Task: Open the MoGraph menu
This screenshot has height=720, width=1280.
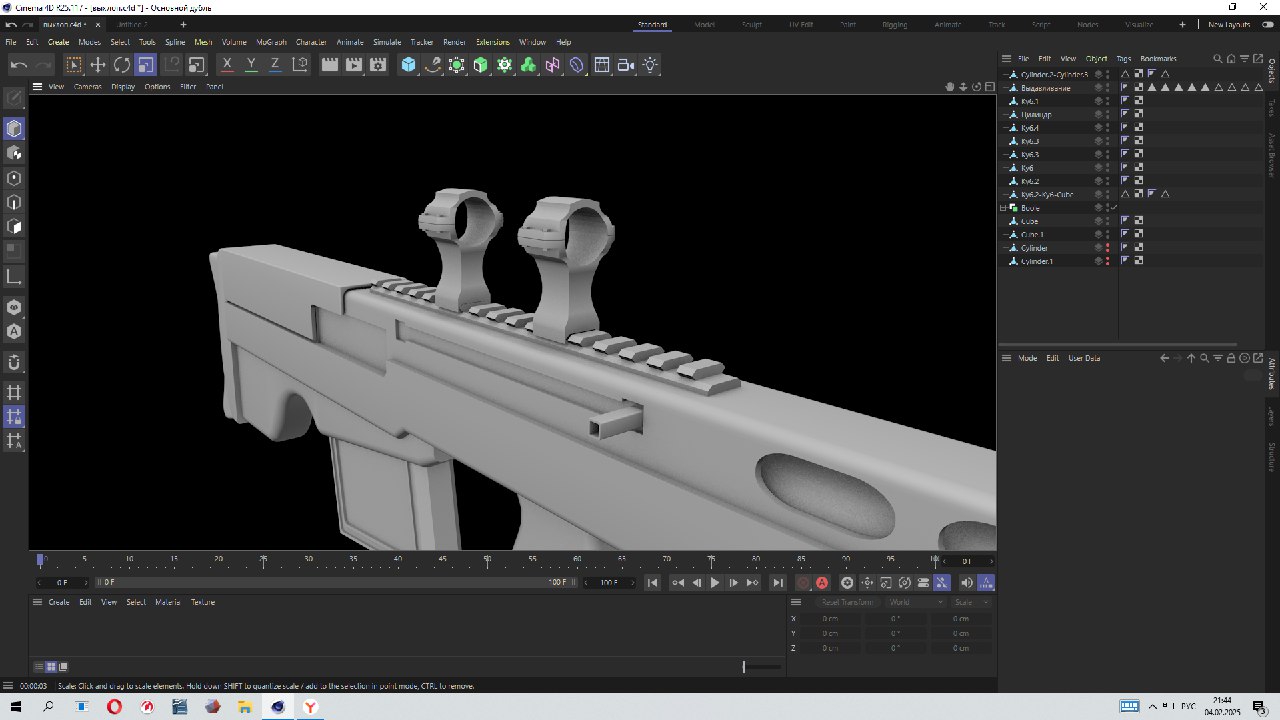Action: click(271, 42)
